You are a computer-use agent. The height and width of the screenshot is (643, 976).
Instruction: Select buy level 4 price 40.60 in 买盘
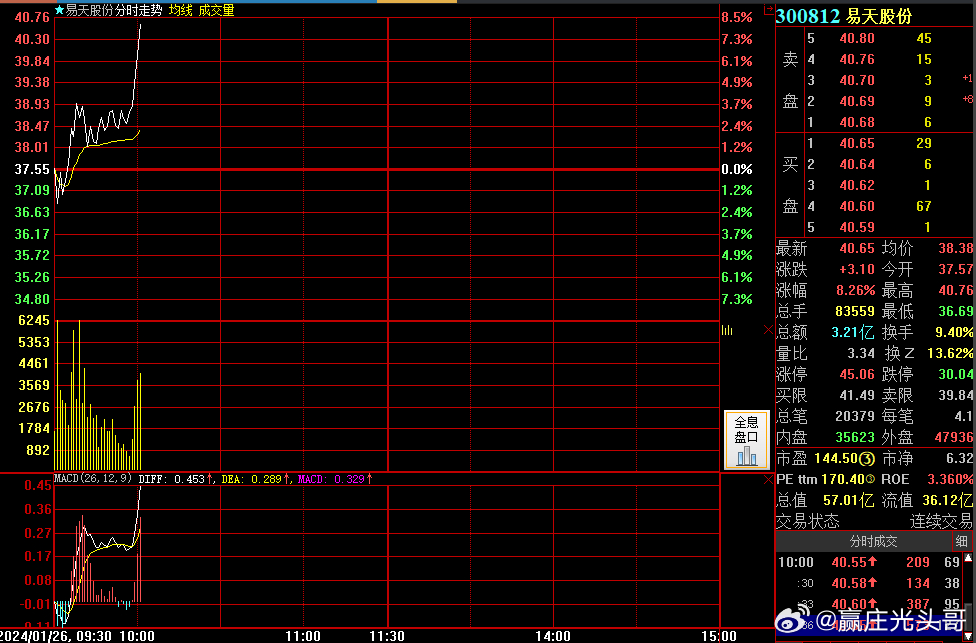point(856,206)
